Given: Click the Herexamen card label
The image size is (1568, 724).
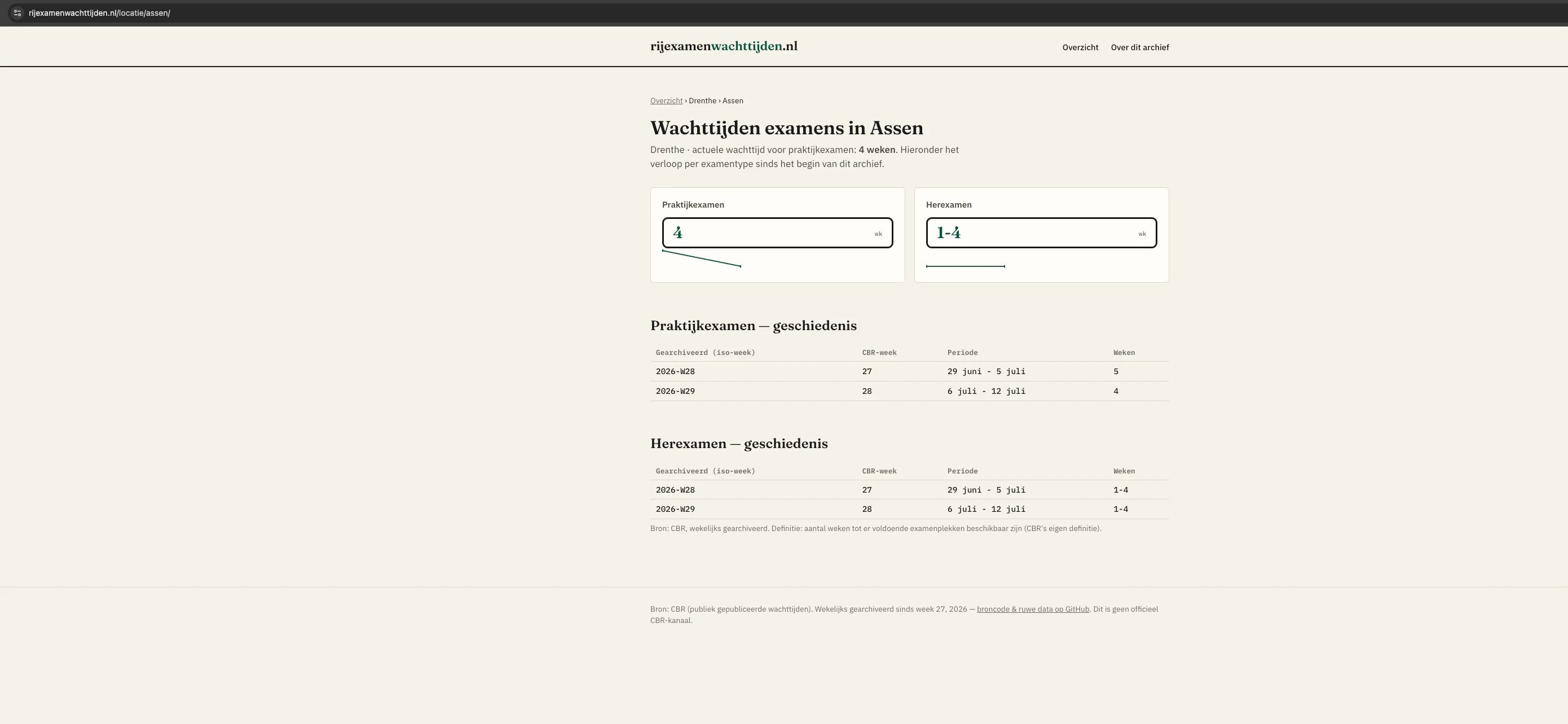Looking at the screenshot, I should point(948,205).
